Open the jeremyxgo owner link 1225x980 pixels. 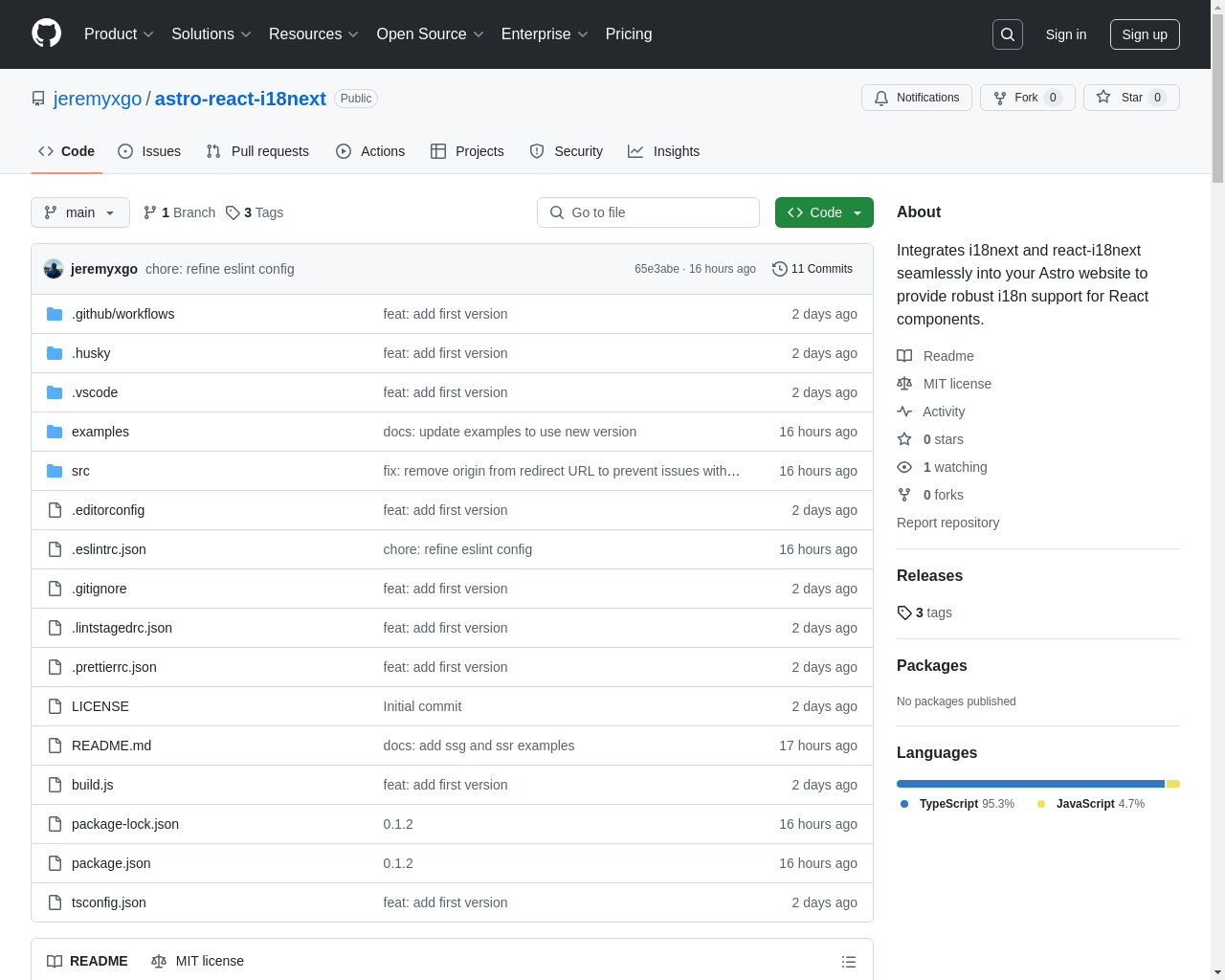tap(98, 99)
